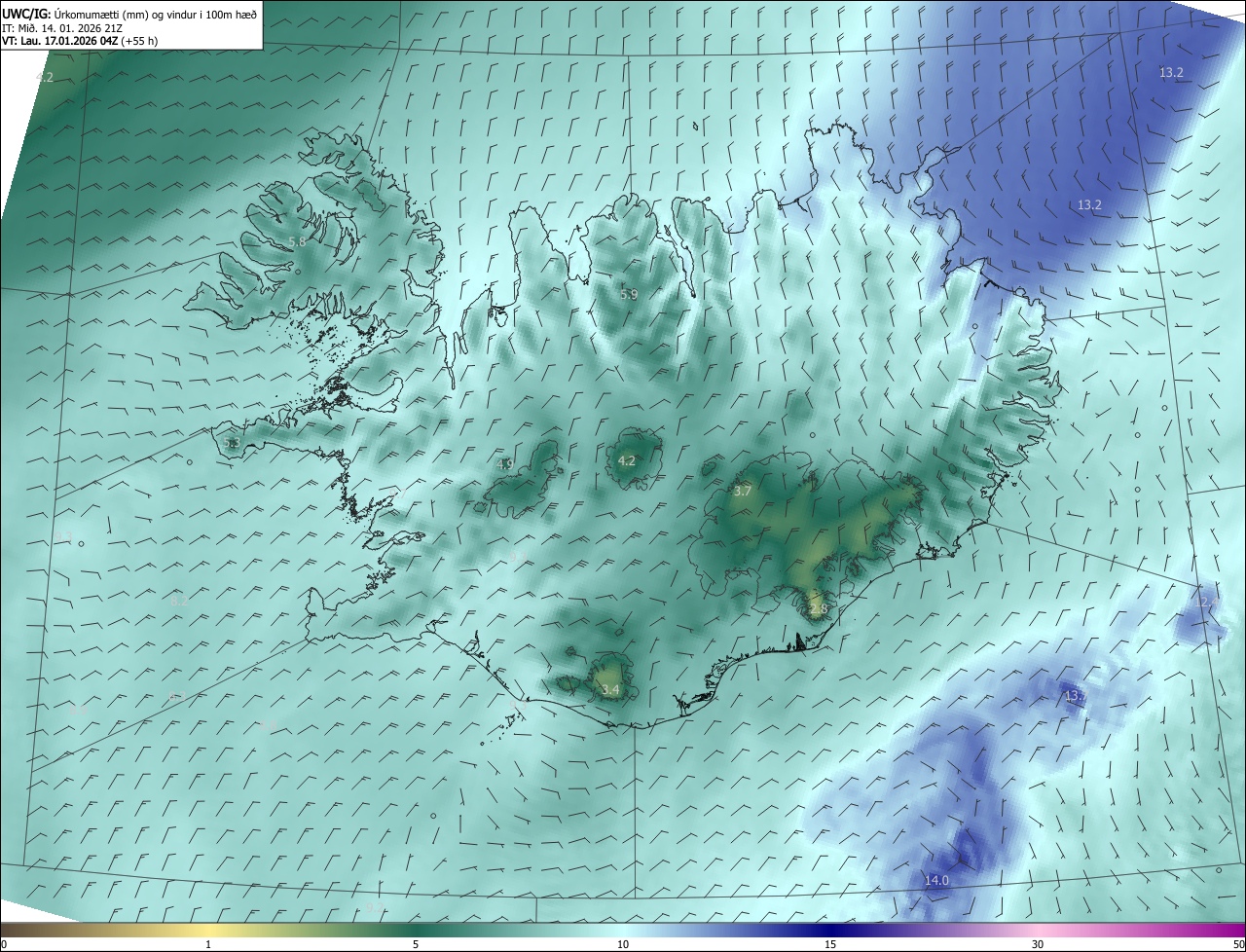Click the 4.9 value on Langjökull glacier
The height and width of the screenshot is (952, 1246).
pos(504,464)
